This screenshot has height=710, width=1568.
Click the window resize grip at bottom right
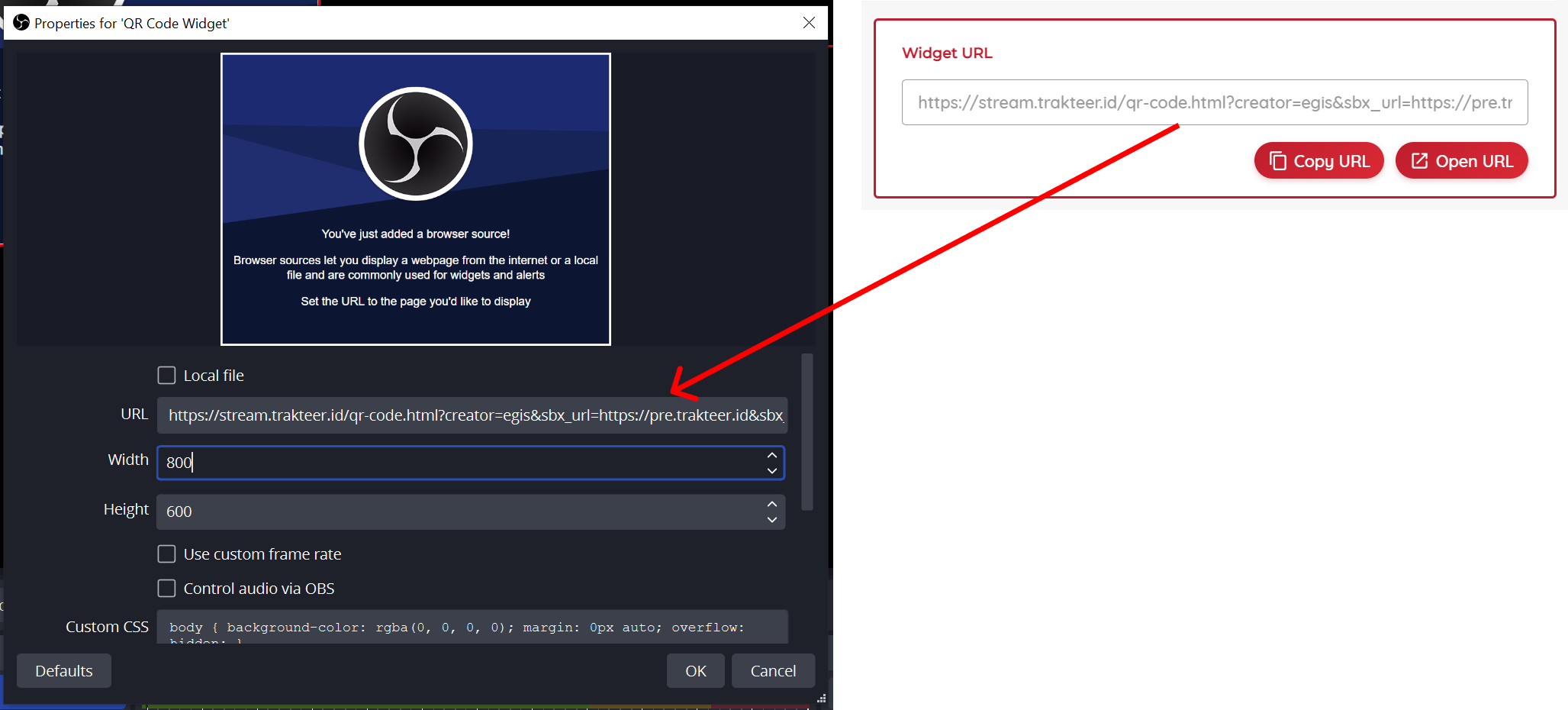(x=822, y=699)
